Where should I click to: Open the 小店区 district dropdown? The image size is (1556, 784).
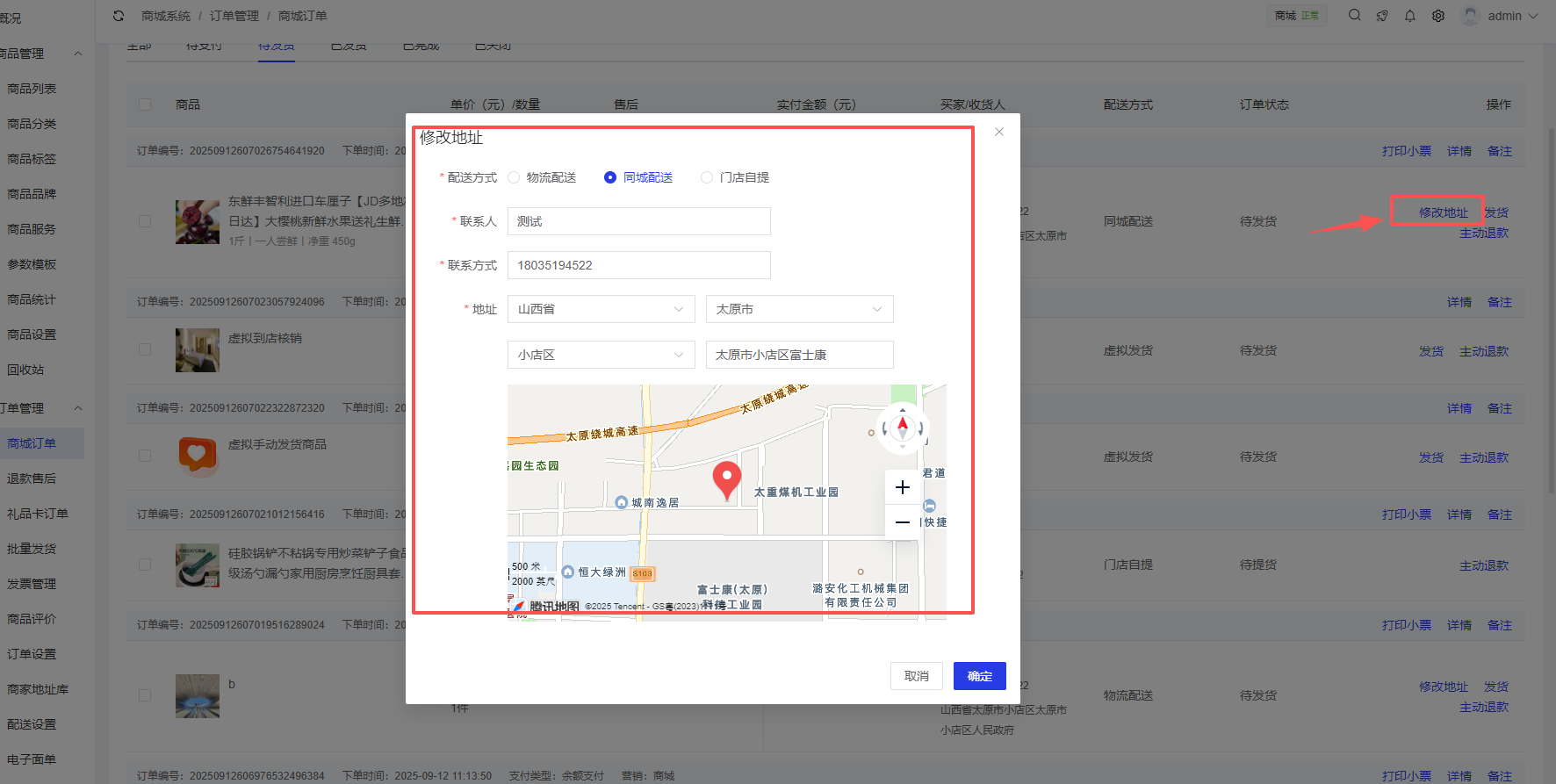tap(601, 355)
